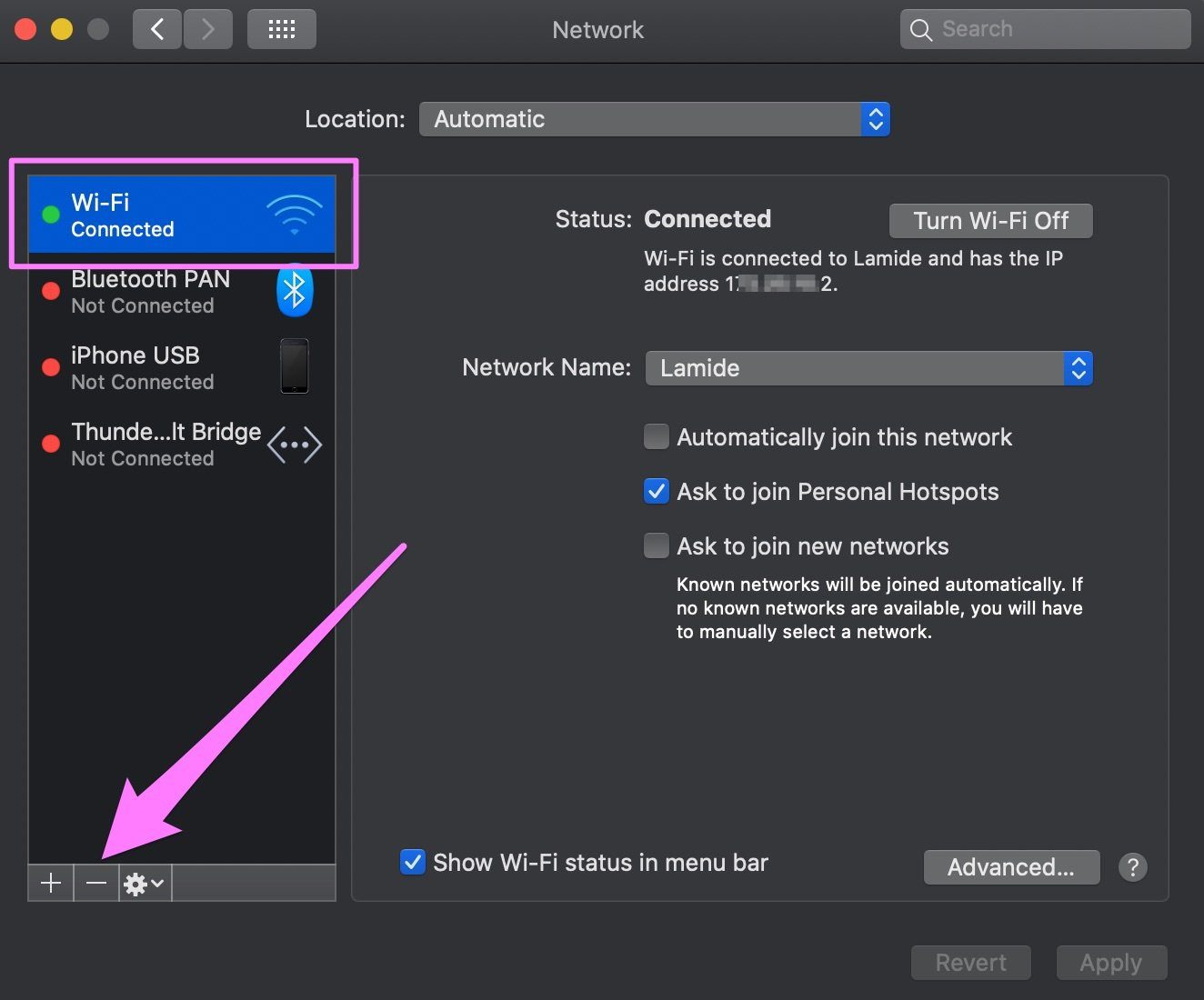Click the green status dot for Wi-Fi
The width and height of the screenshot is (1204, 1000).
point(51,215)
